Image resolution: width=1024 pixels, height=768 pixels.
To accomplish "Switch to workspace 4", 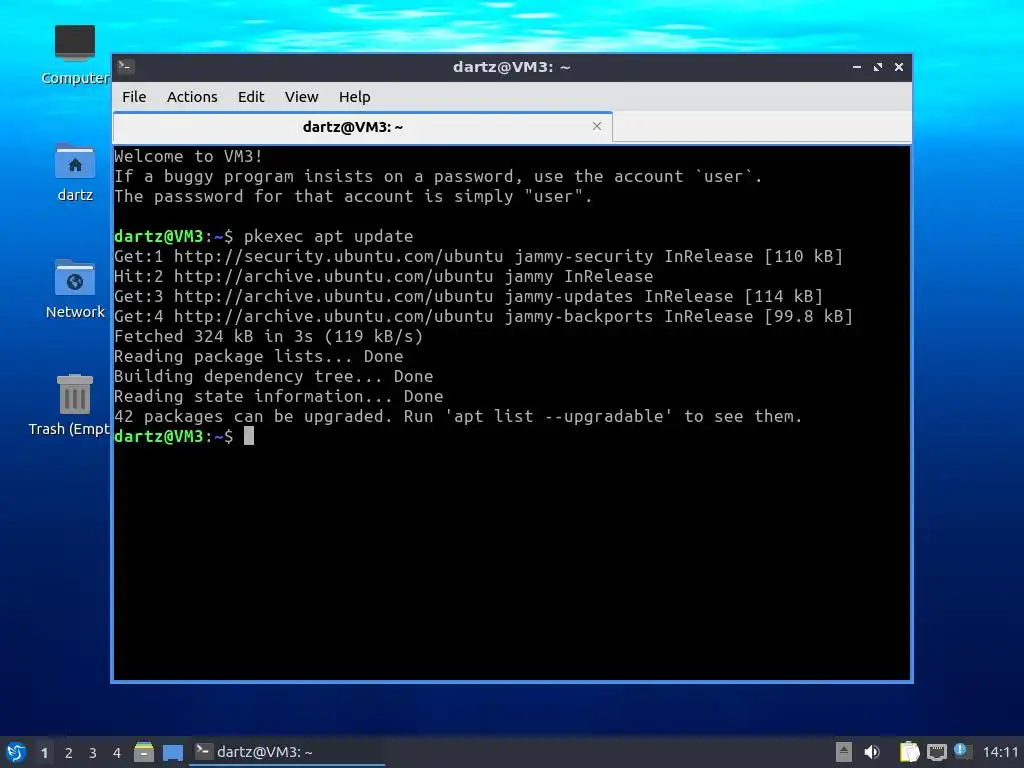I will [117, 753].
